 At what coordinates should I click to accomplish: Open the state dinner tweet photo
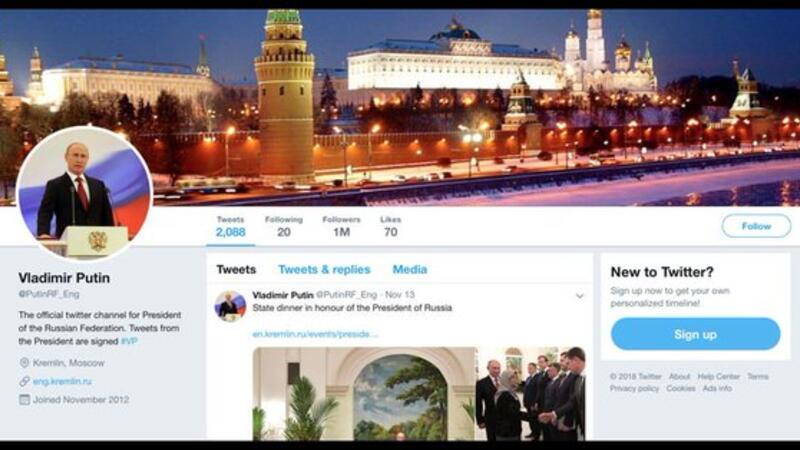[419, 394]
